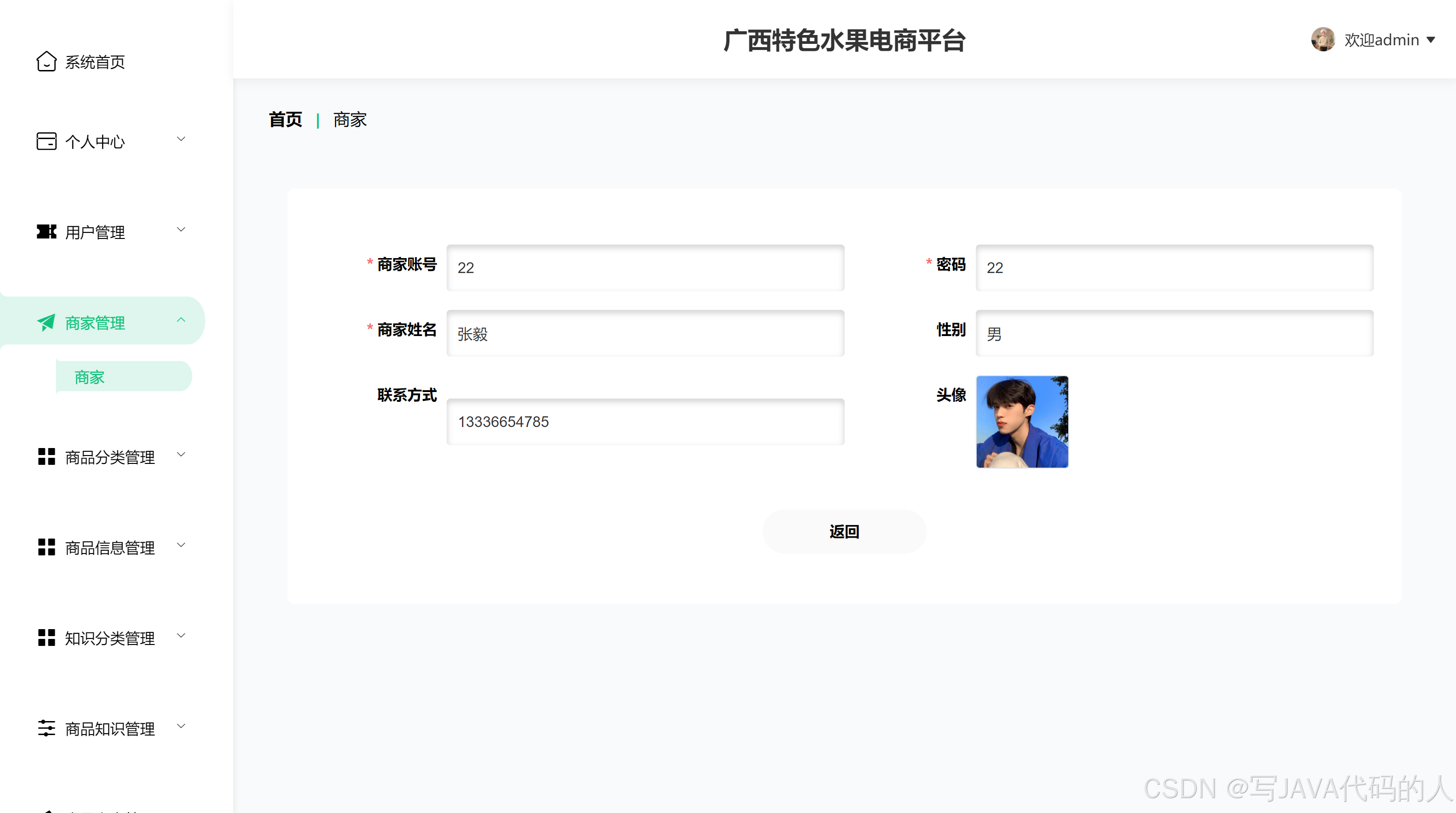Click the 联系方式 field label
This screenshot has height=813, width=1456.
pyautogui.click(x=406, y=395)
